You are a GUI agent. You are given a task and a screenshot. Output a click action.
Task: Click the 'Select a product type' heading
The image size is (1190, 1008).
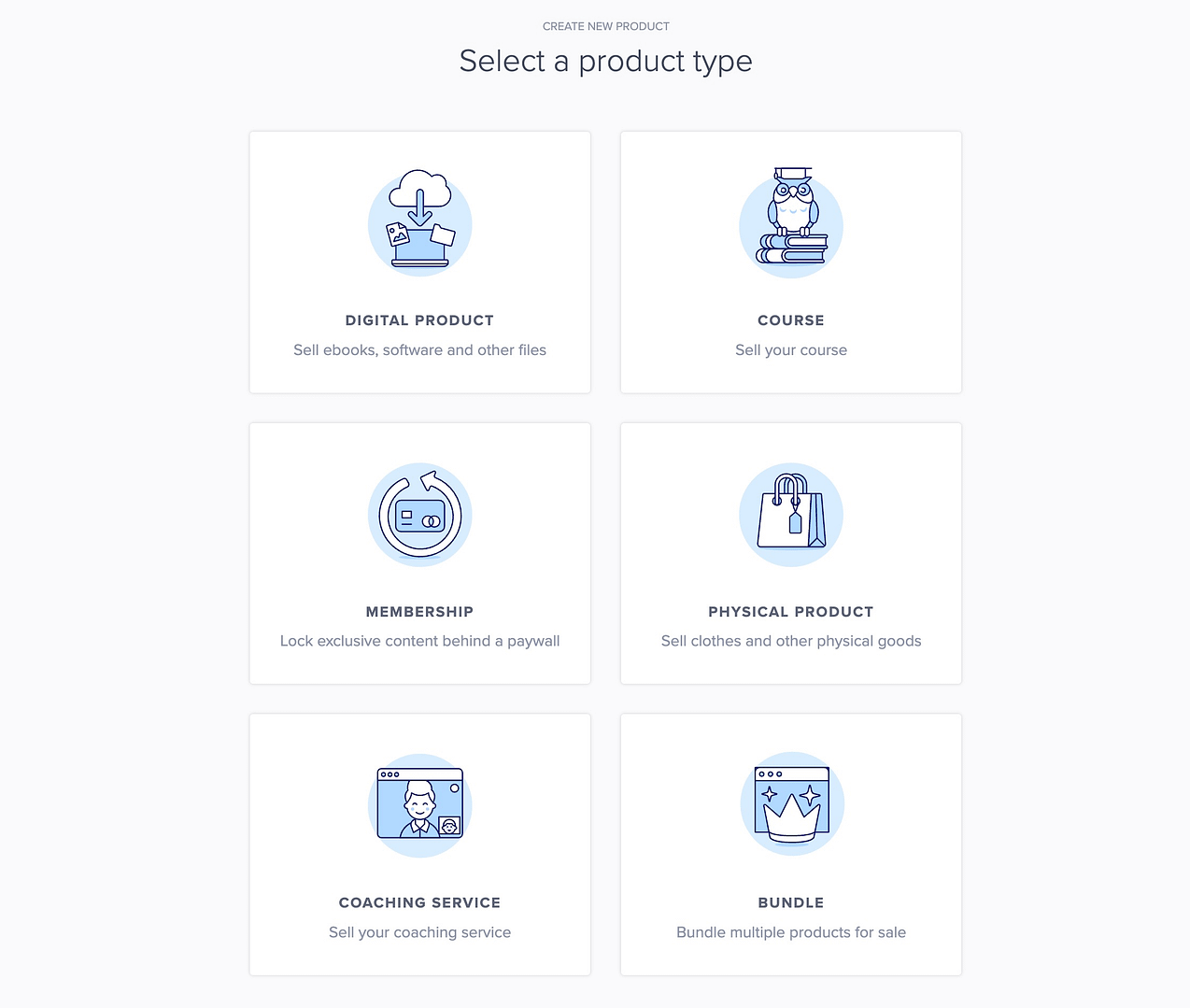[605, 61]
